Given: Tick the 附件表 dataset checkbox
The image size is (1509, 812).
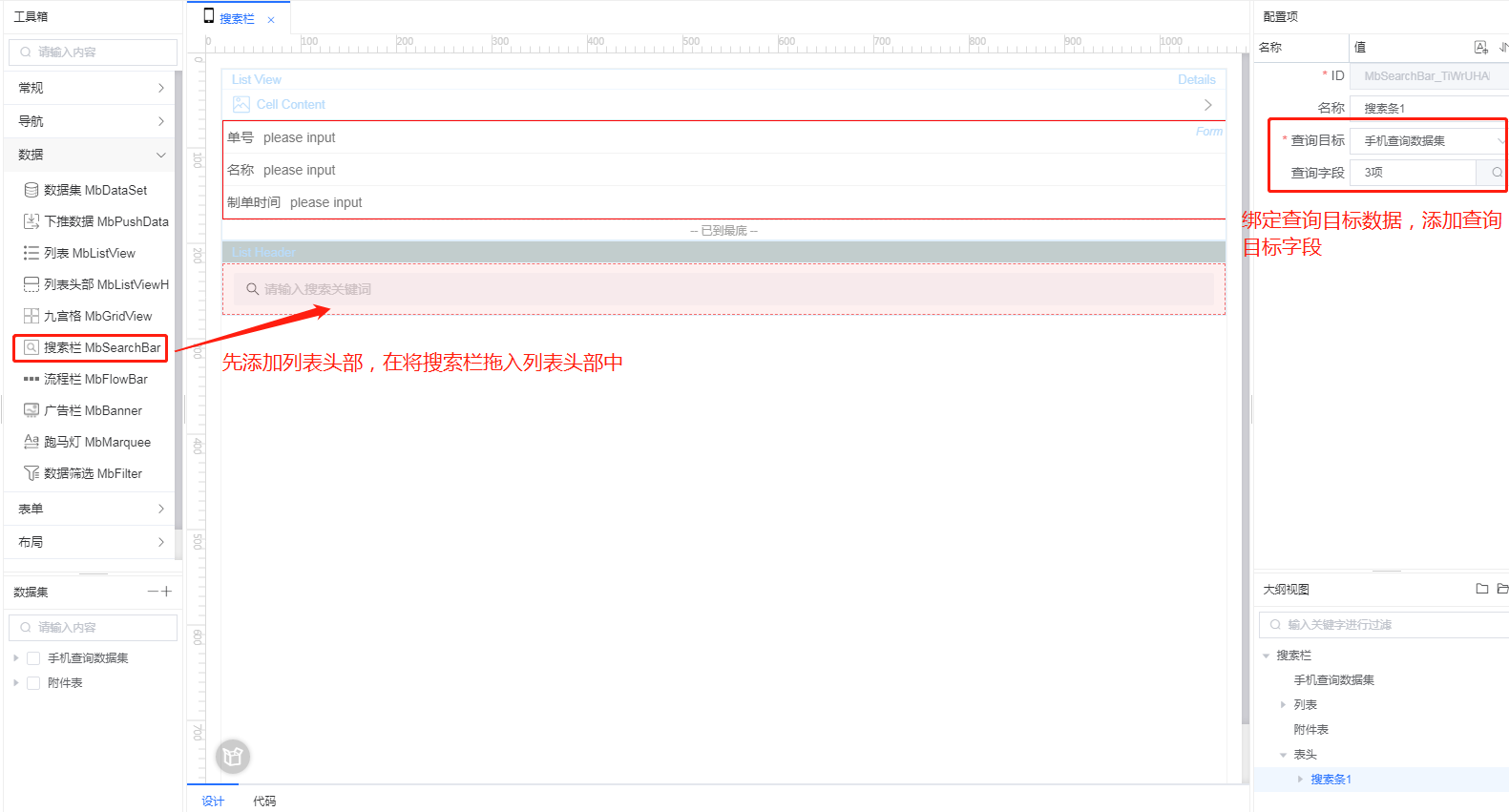Looking at the screenshot, I should click(33, 683).
